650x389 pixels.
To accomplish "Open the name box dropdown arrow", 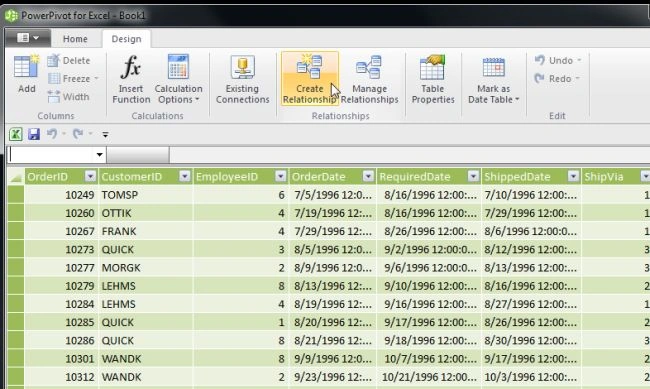I will click(99, 155).
